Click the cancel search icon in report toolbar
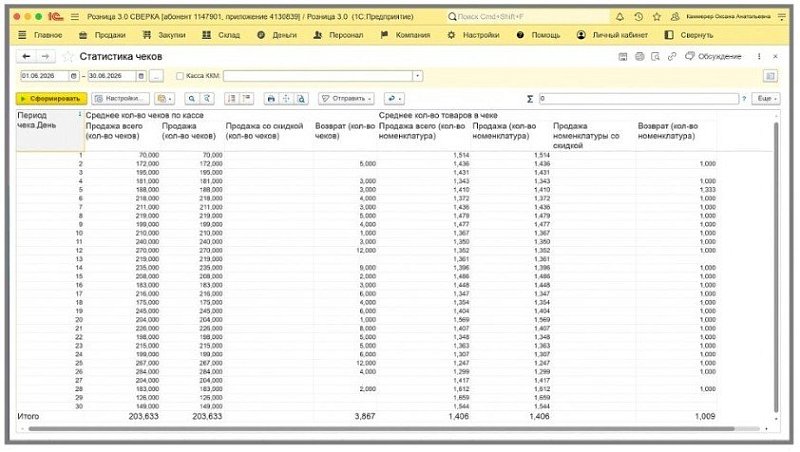Image resolution: width=800 pixels, height=452 pixels. (207, 98)
